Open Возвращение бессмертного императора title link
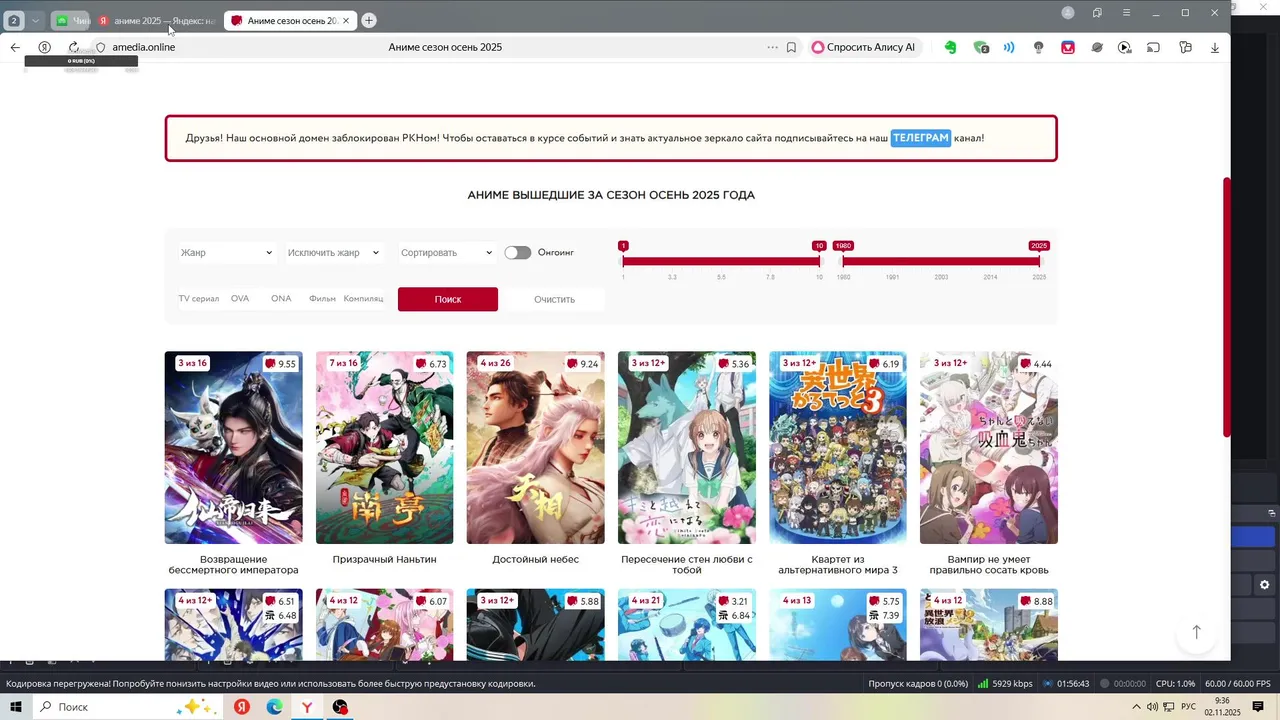The width and height of the screenshot is (1280, 720). tap(233, 565)
